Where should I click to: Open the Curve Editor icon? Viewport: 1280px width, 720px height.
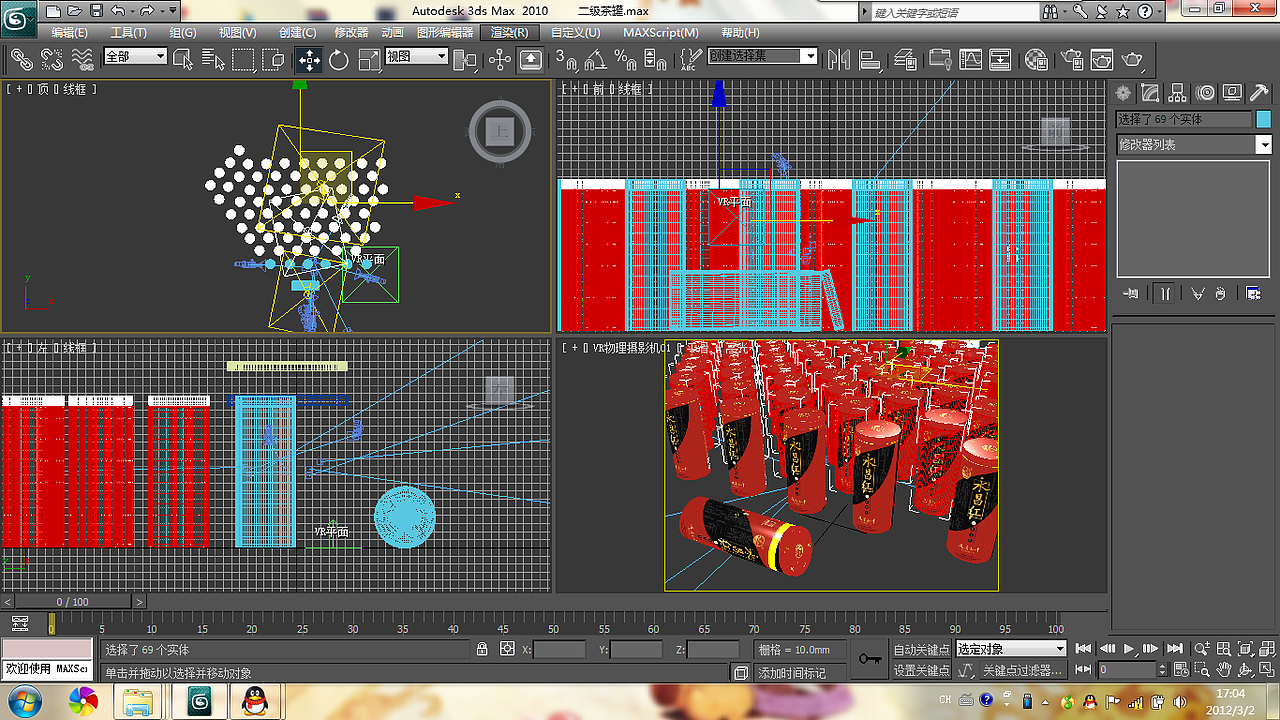970,59
